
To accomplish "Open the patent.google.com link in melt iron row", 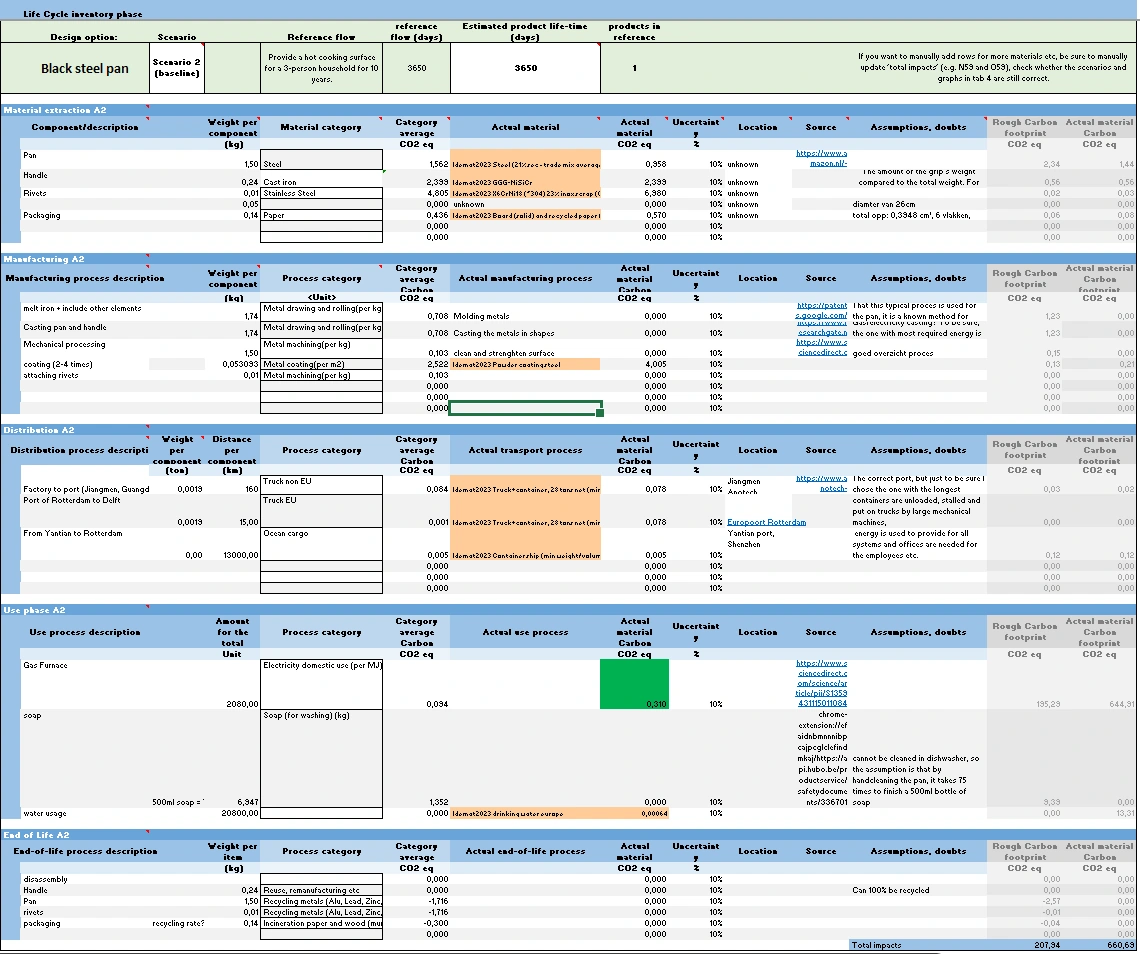I will 822,310.
